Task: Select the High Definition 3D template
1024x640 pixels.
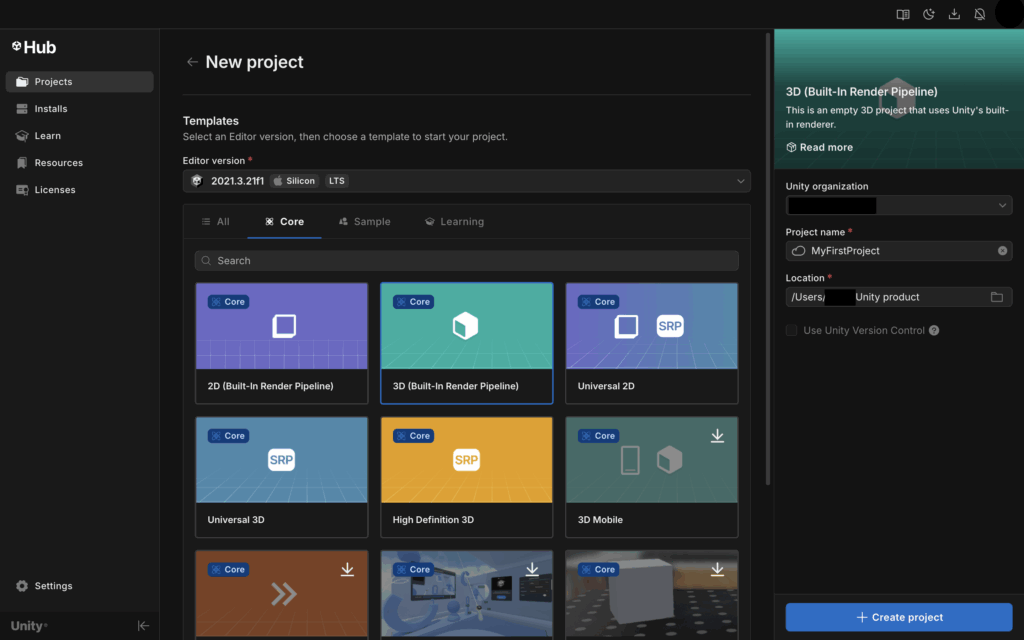Action: [x=466, y=476]
